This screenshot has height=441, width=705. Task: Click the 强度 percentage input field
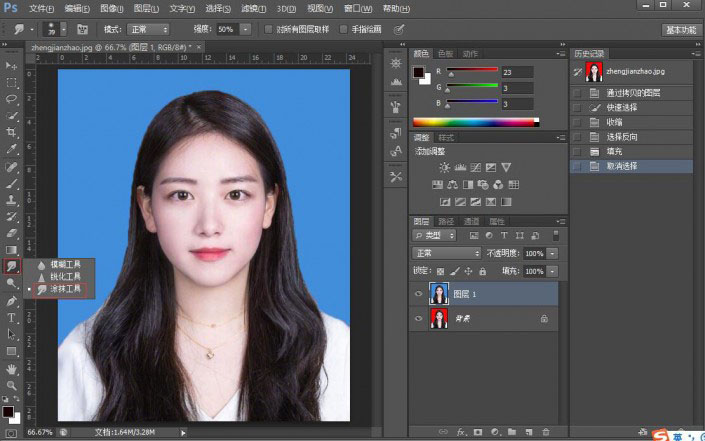coord(227,29)
